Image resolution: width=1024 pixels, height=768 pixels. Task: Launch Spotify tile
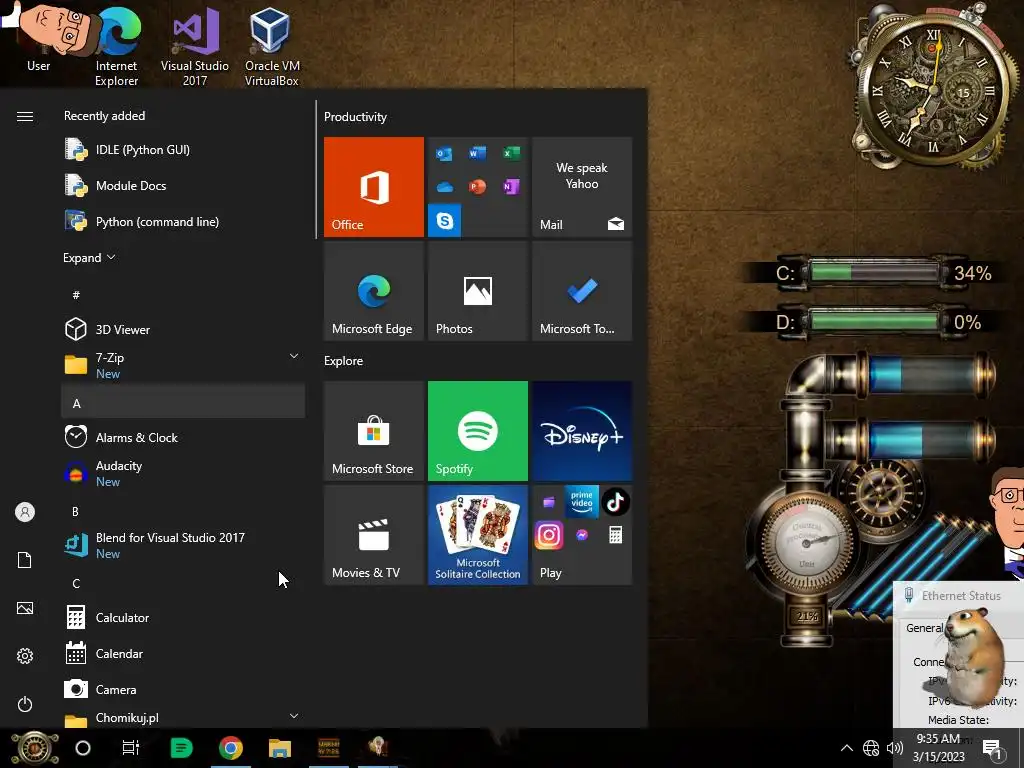pyautogui.click(x=477, y=431)
